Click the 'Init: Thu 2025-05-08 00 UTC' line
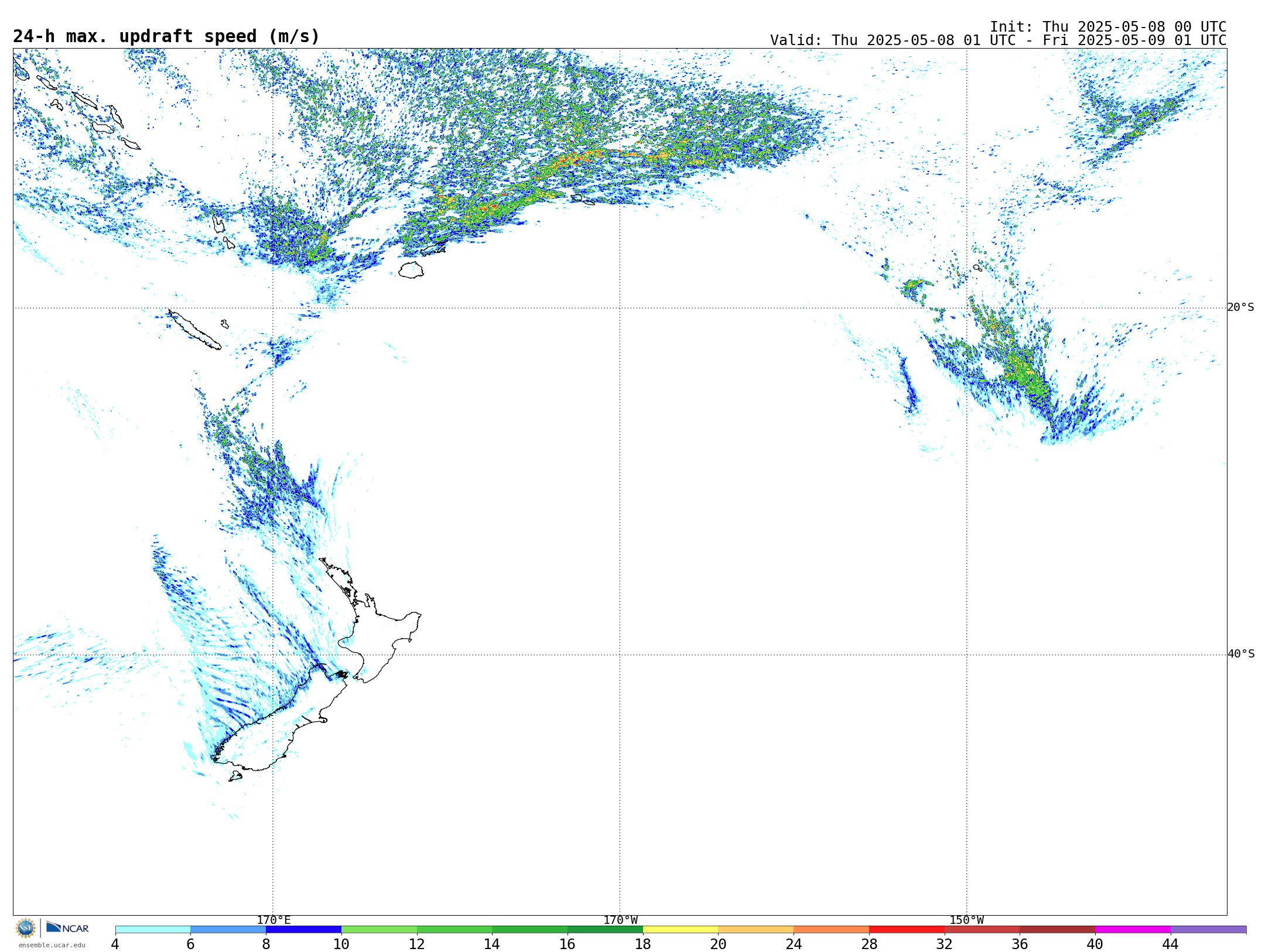The image size is (1265, 952). pos(1107,27)
